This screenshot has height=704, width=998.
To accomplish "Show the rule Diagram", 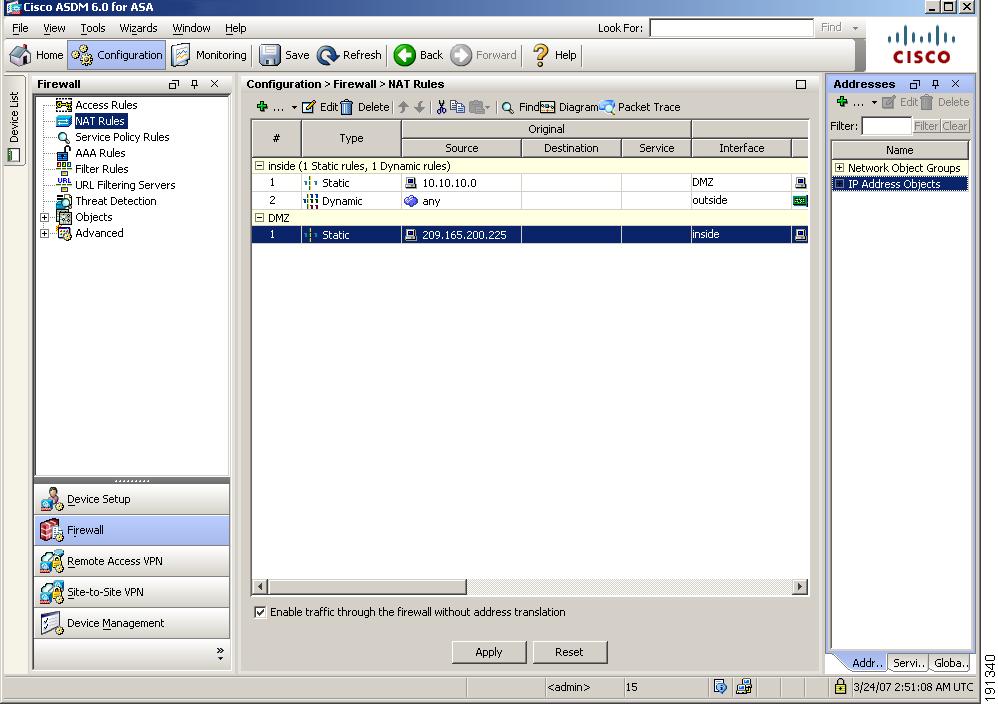I will pyautogui.click(x=570, y=107).
